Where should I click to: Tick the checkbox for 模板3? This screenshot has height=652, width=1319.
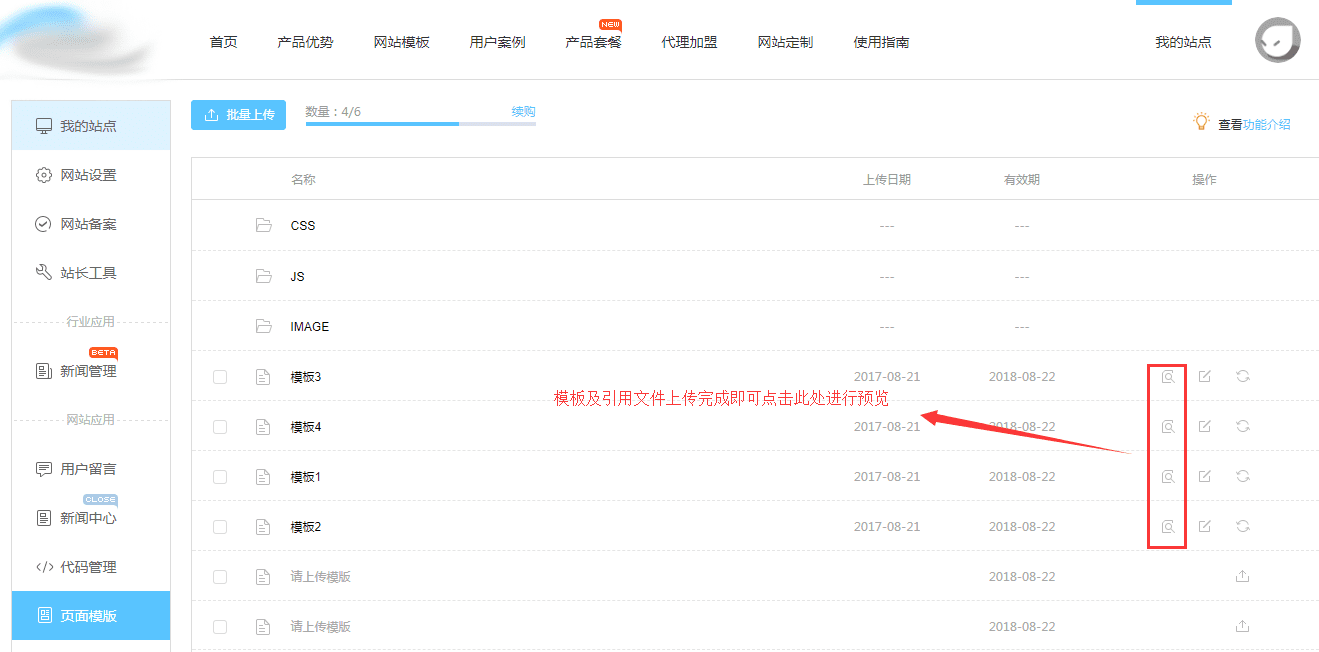coord(220,377)
